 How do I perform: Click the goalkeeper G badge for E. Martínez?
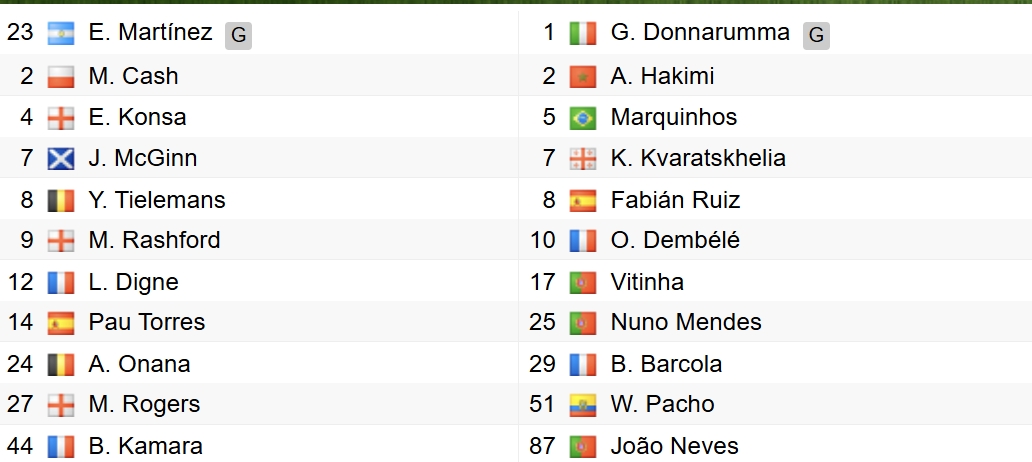click(238, 35)
